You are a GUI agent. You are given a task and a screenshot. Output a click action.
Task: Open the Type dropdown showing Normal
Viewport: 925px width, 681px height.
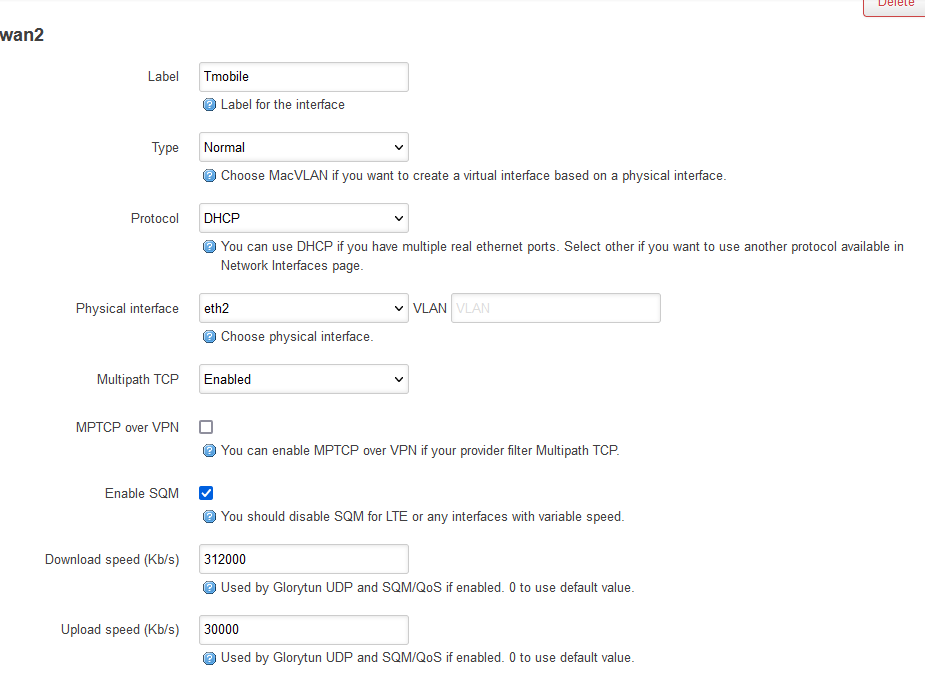pyautogui.click(x=303, y=146)
